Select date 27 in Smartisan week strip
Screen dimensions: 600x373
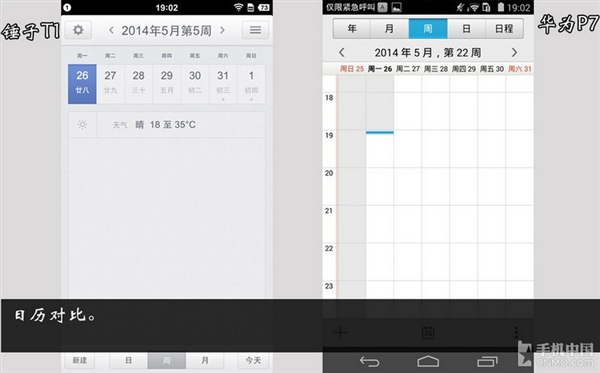pyautogui.click(x=110, y=84)
